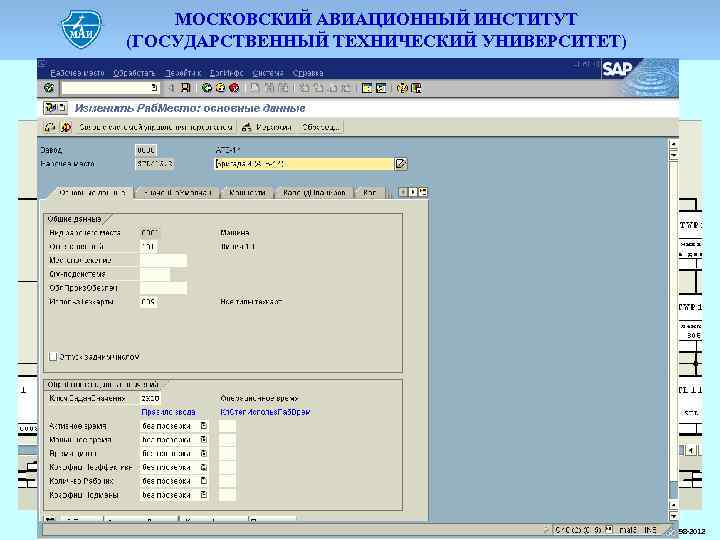Image resolution: width=720 pixels, height=540 pixels.
Task: Click the long text button left of 'Иерархия'
Action: 155,127
